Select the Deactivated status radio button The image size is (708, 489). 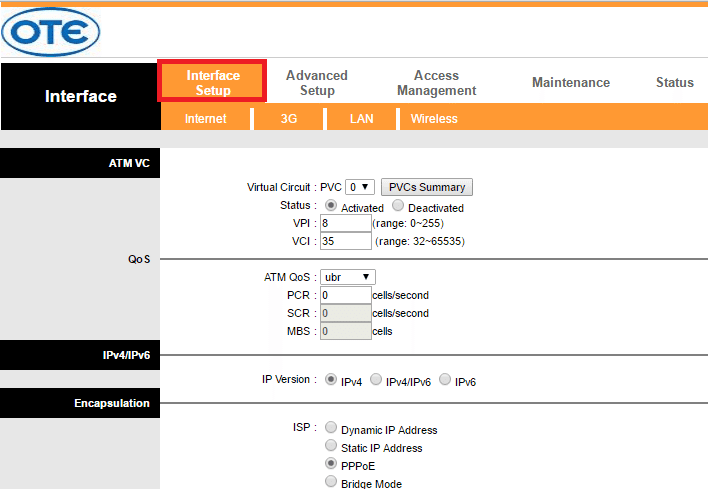[x=397, y=206]
